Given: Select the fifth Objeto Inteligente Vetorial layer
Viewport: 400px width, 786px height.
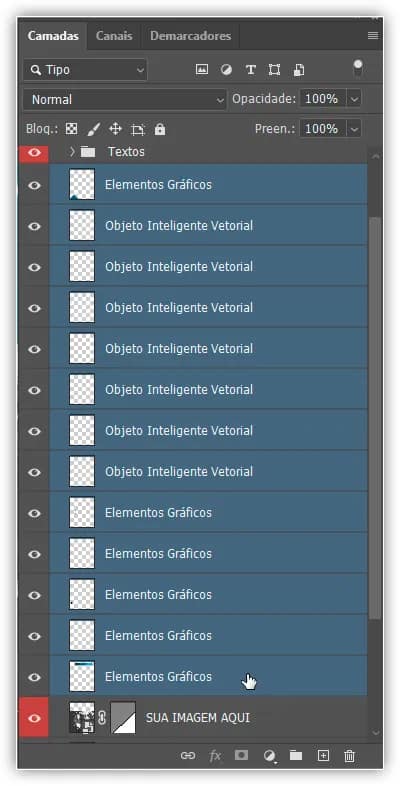Looking at the screenshot, I should [x=209, y=389].
